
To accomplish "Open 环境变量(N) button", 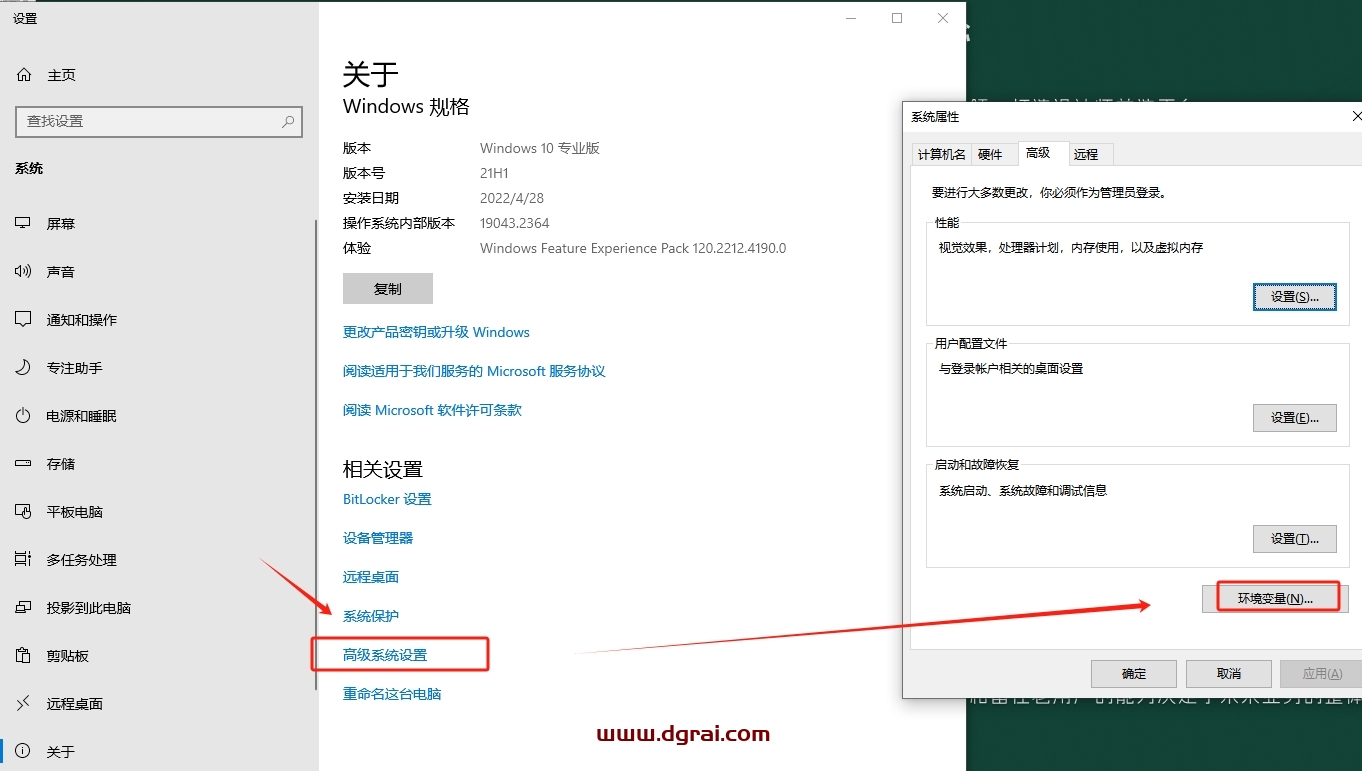I will 1276,599.
